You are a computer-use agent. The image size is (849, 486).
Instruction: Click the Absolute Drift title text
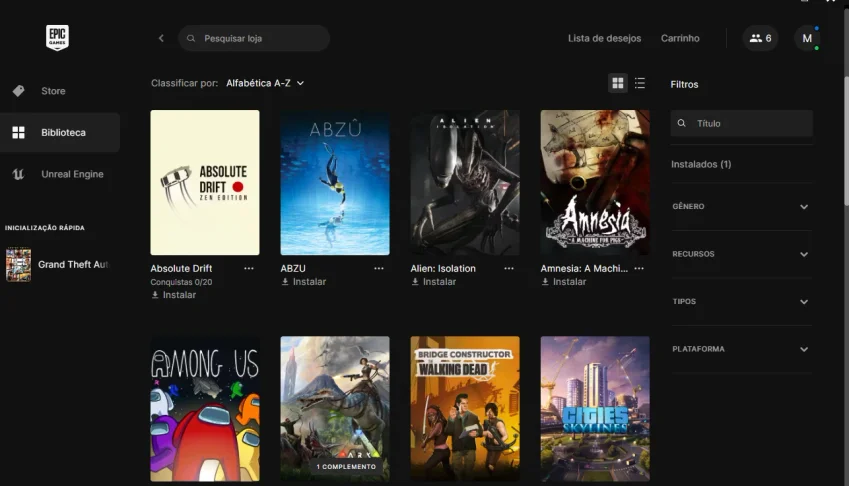point(181,268)
